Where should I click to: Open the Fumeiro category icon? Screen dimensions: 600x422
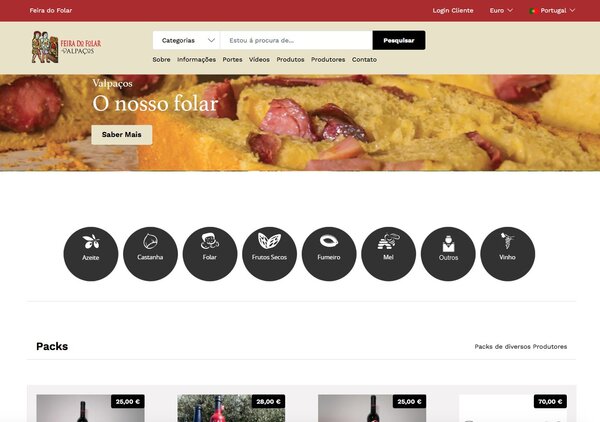[x=329, y=254]
